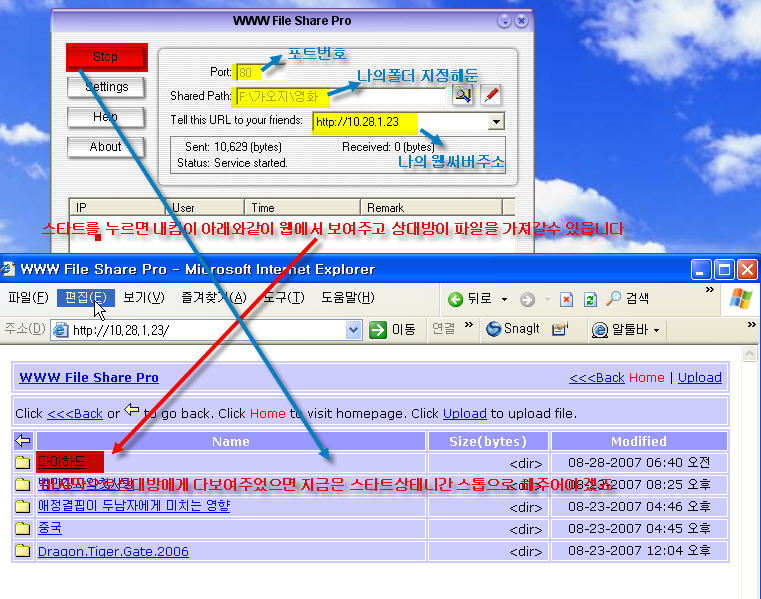The image size is (761, 599).
Task: Open the 도움말(H) menu
Action: tap(347, 298)
